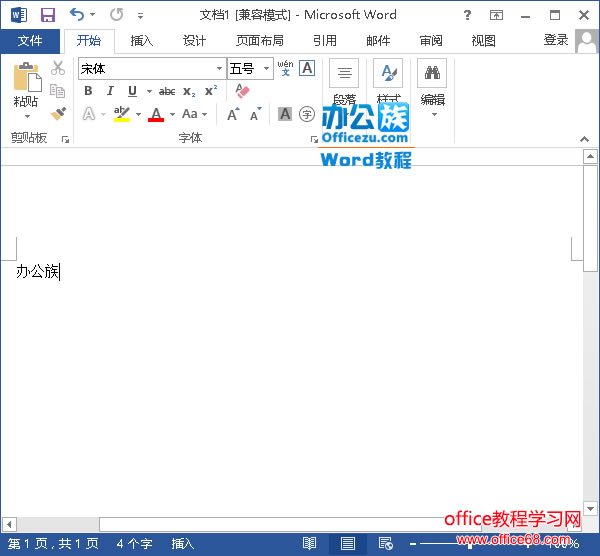The image size is (600, 556).
Task: Customize Quick Access Toolbar dropdown
Action: [140, 16]
